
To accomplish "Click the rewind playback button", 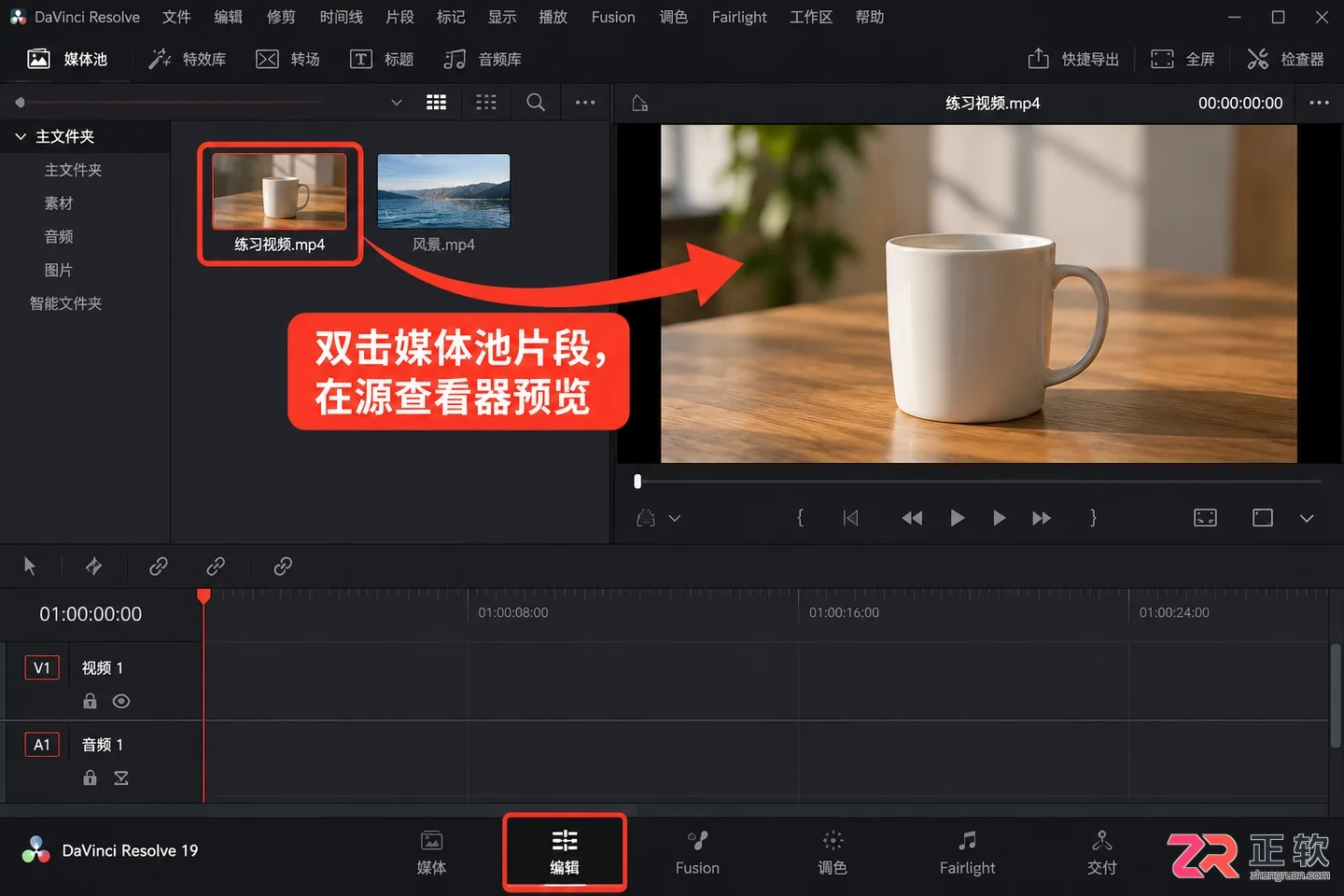I will 912,518.
